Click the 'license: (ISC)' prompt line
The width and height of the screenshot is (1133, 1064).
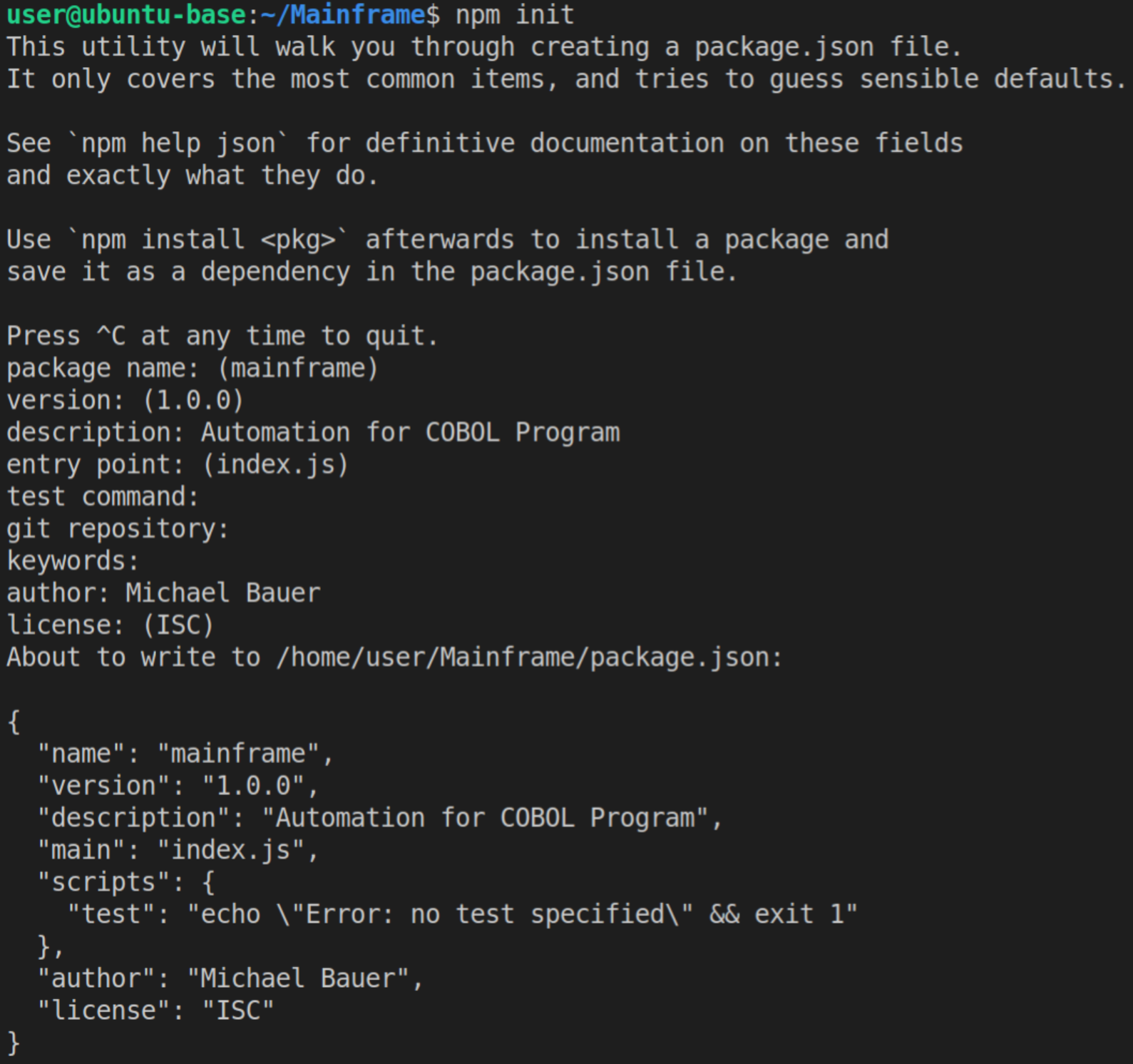click(x=111, y=625)
